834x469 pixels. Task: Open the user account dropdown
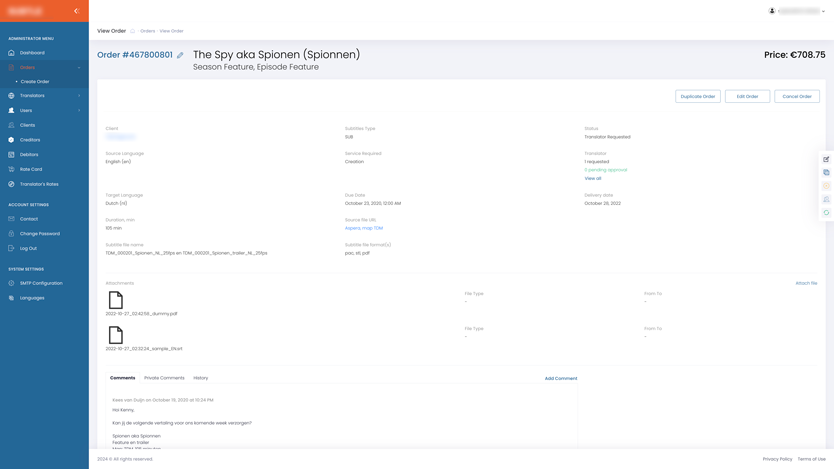(x=798, y=11)
